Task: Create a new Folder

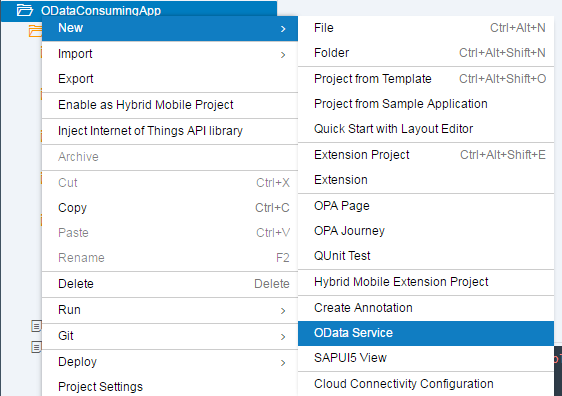Action: point(426,53)
